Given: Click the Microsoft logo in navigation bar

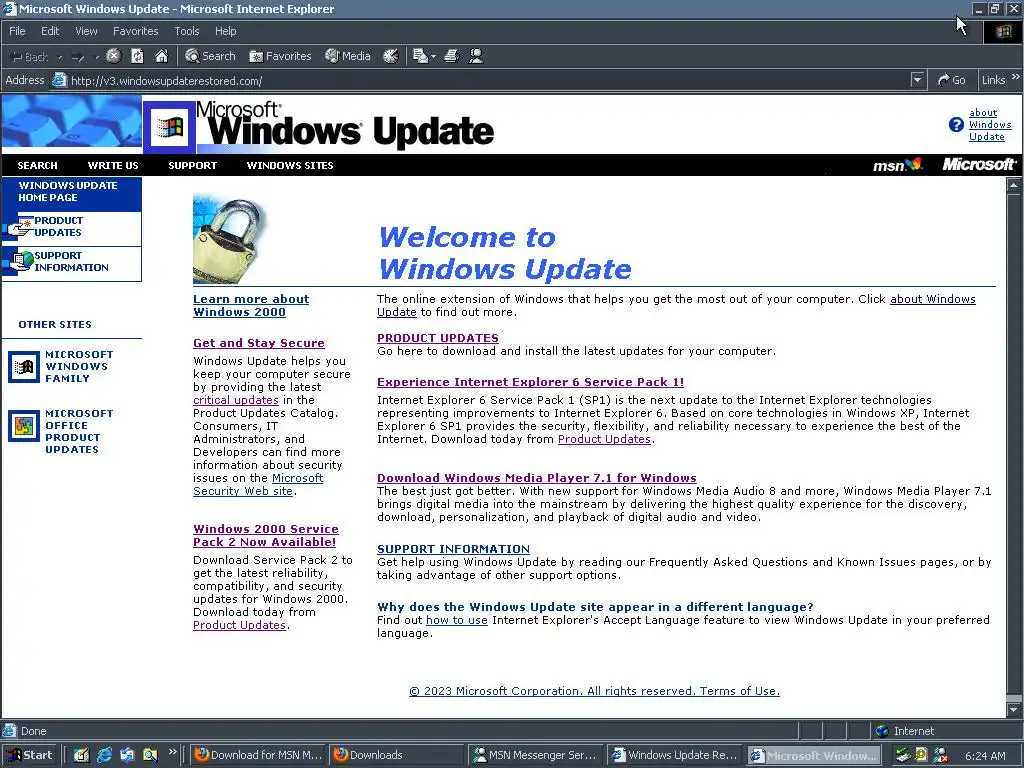Looking at the screenshot, I should (x=978, y=165).
